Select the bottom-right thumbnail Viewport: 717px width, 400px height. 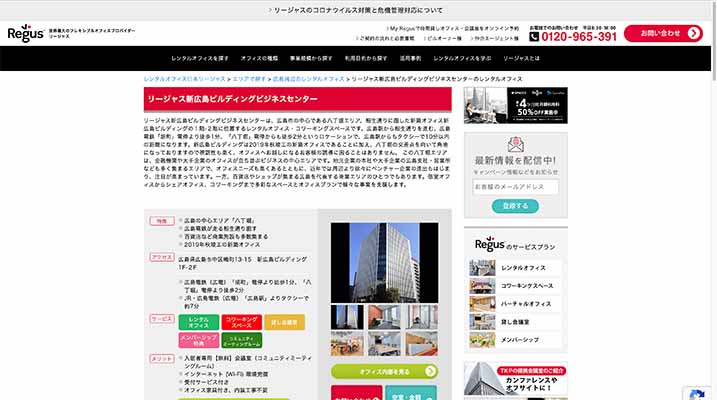click(x=422, y=344)
